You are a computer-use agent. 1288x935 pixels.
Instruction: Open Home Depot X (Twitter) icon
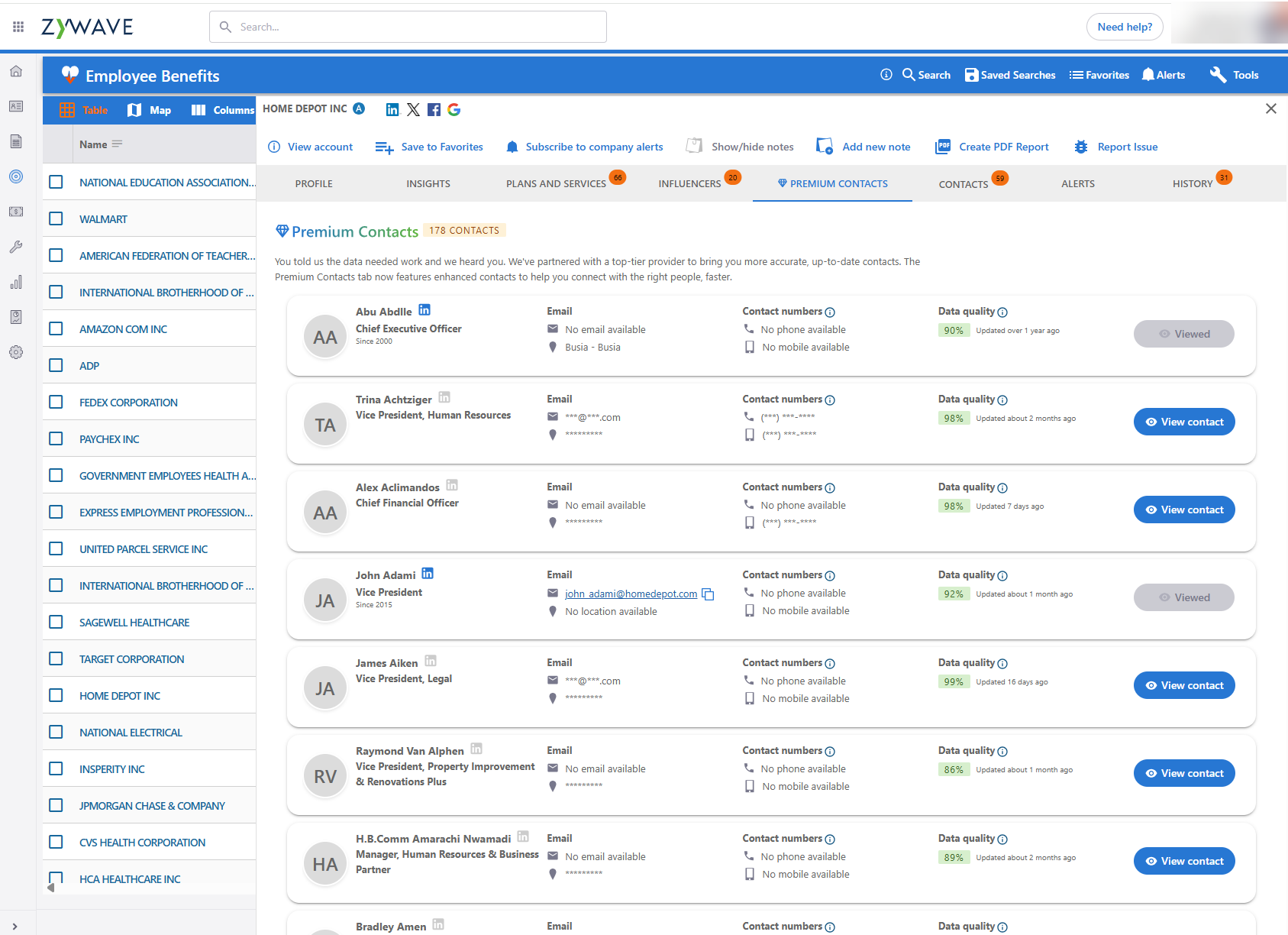(x=413, y=109)
